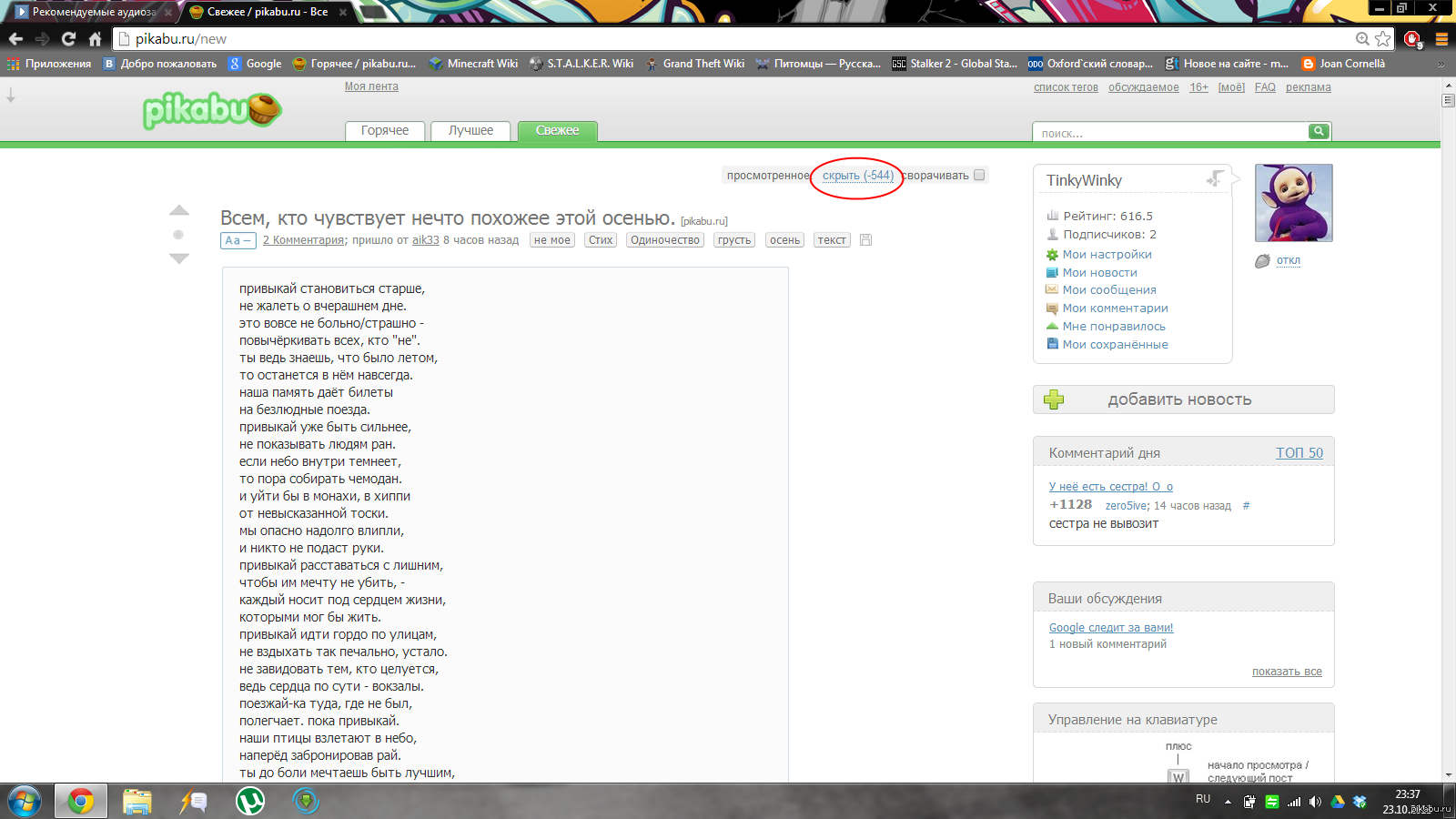
Task: Toggle the 'откл' switch under the avatar
Action: pyautogui.click(x=1288, y=260)
